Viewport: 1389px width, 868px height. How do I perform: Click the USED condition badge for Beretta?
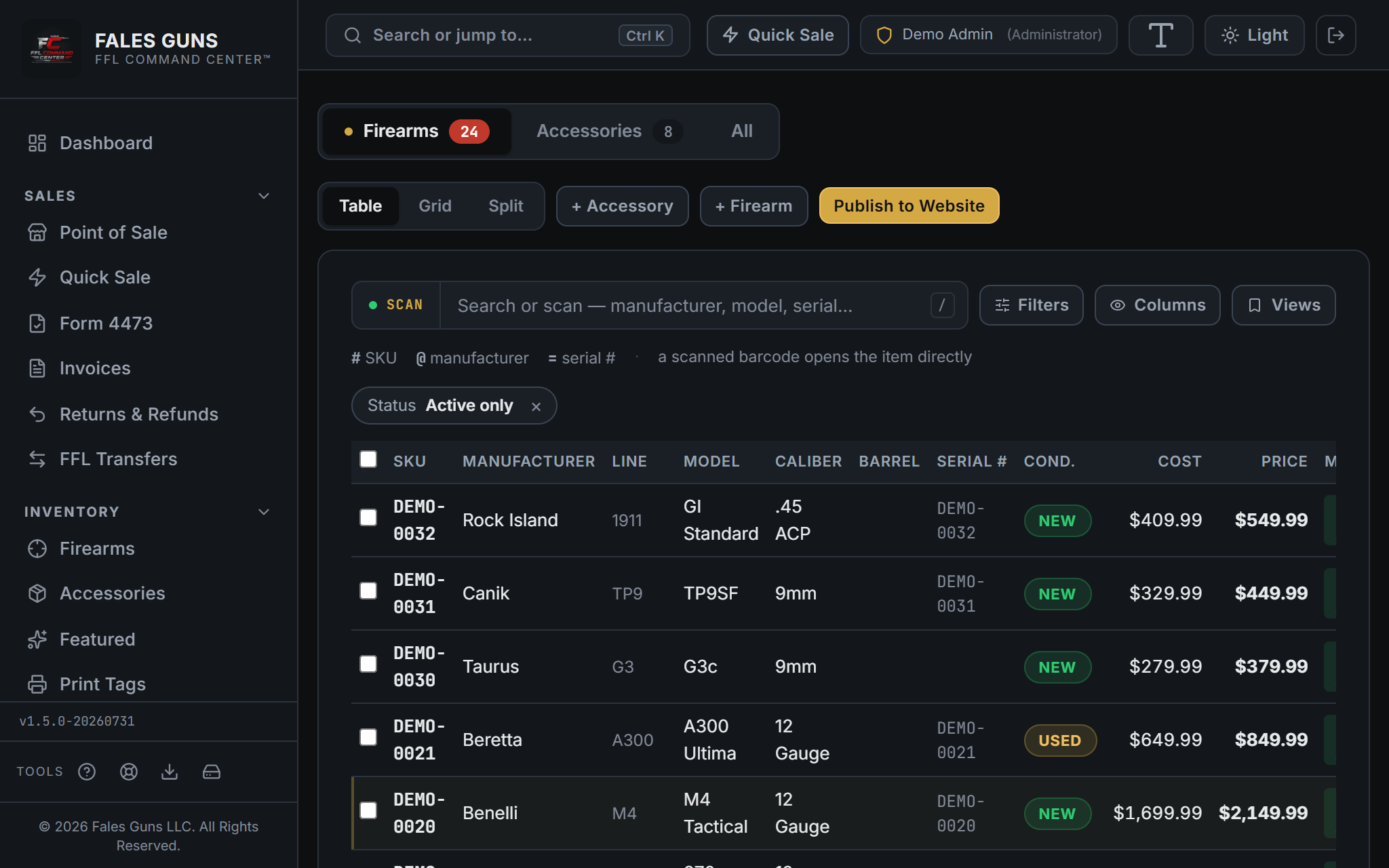pyautogui.click(x=1059, y=741)
